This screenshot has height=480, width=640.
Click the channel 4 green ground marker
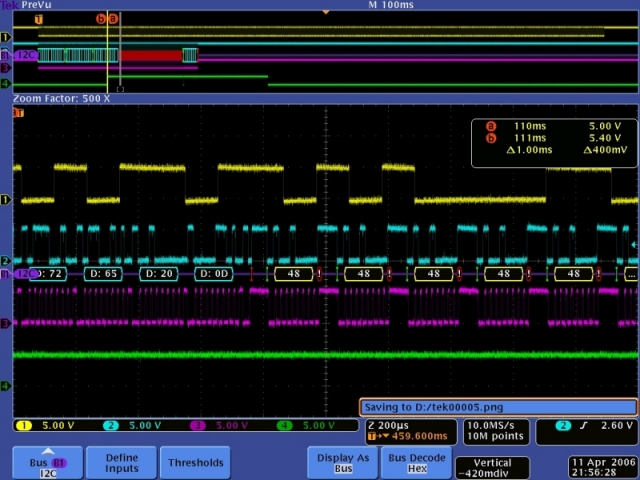click(x=5, y=386)
